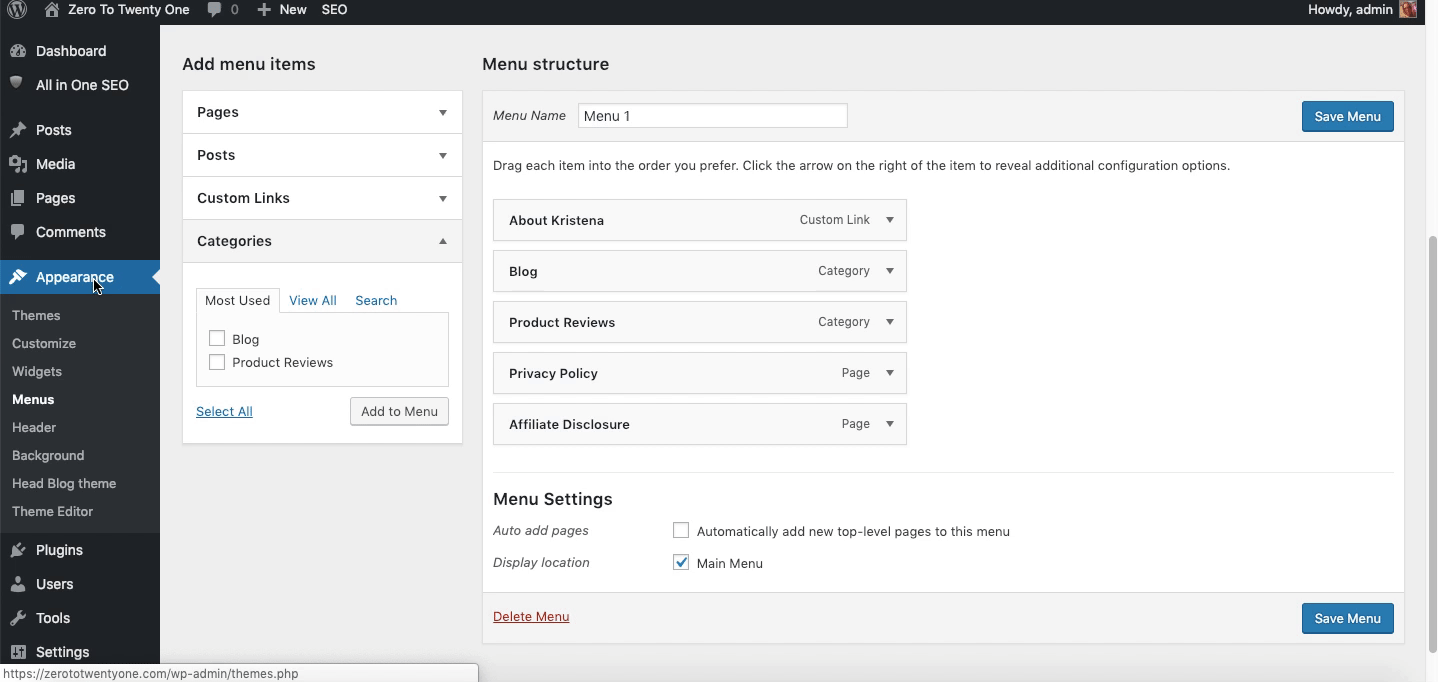Viewport: 1438px width, 682px height.
Task: Switch to the Search tab
Action: (376, 300)
